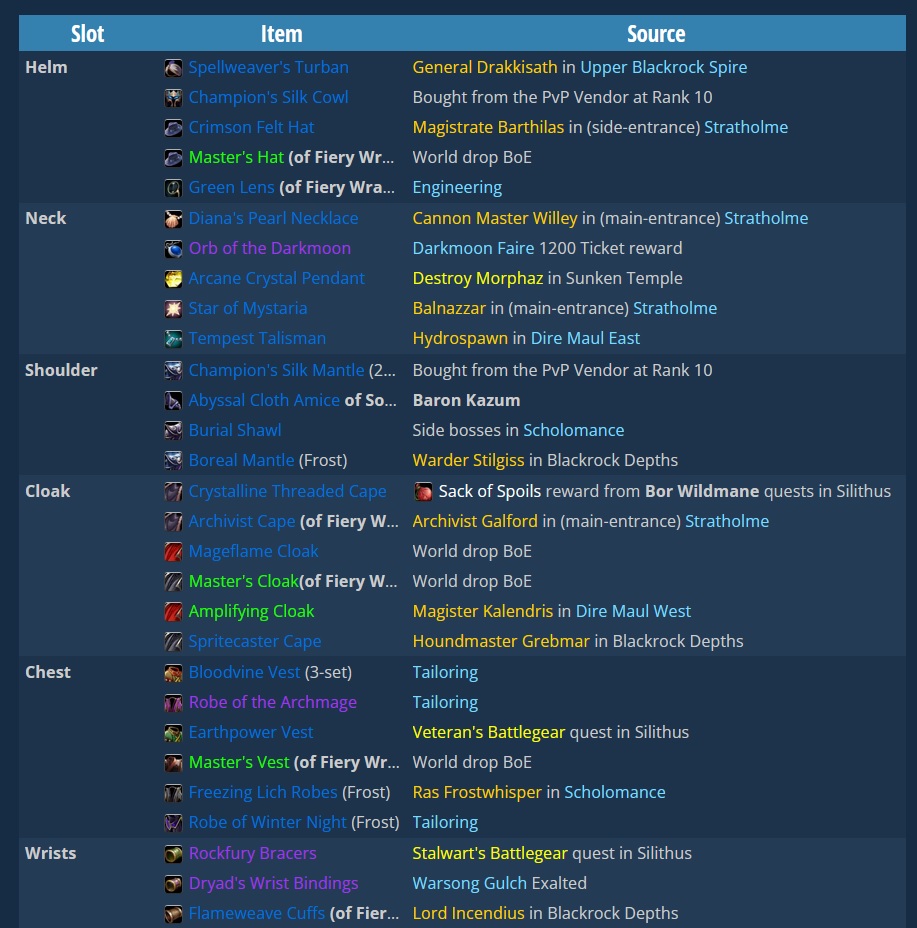Image resolution: width=917 pixels, height=928 pixels.
Task: Open the Spellweaver's Turban item link
Action: [268, 67]
